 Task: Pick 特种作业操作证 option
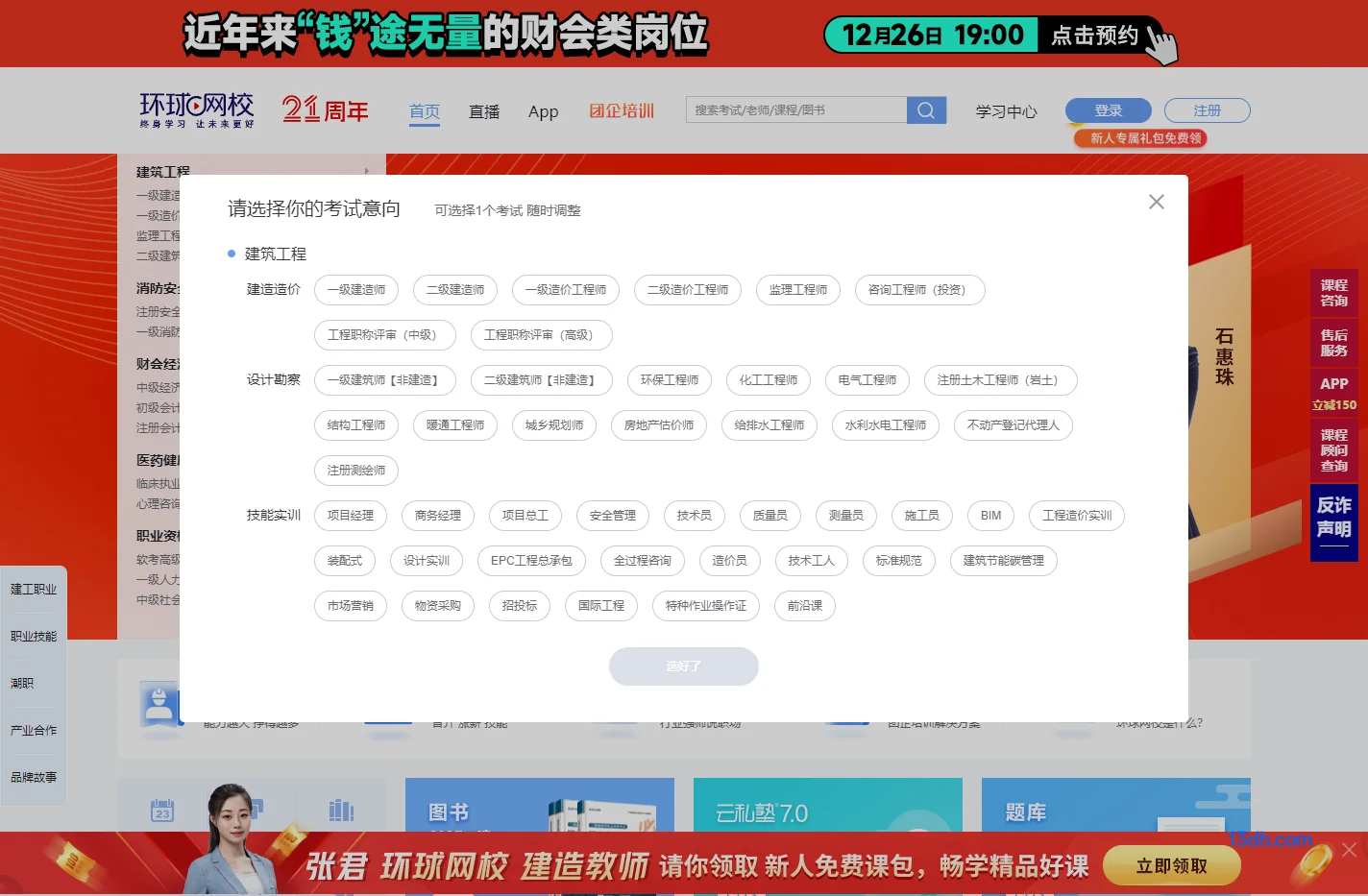pyautogui.click(x=706, y=606)
